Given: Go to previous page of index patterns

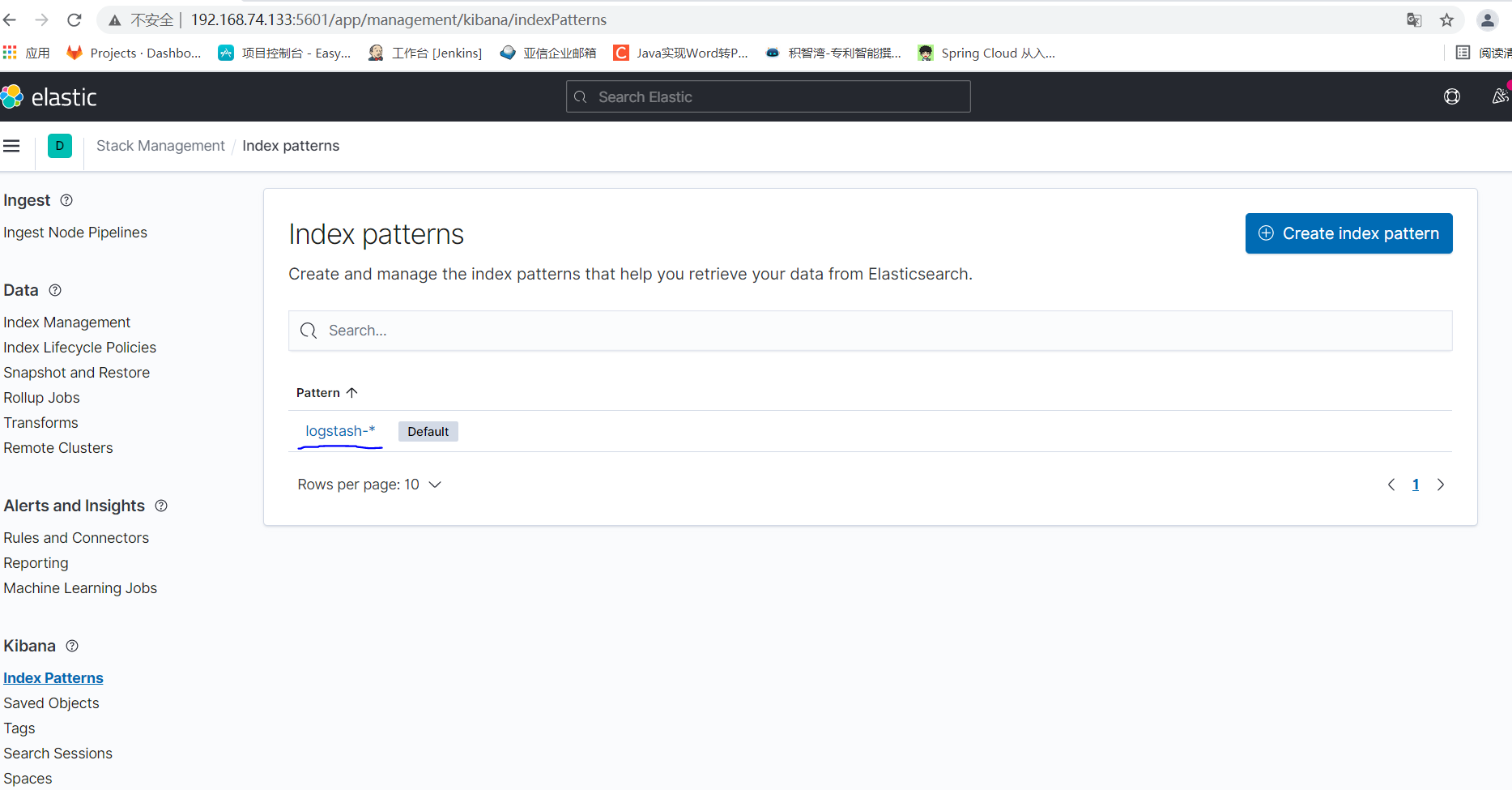Looking at the screenshot, I should 1391,485.
